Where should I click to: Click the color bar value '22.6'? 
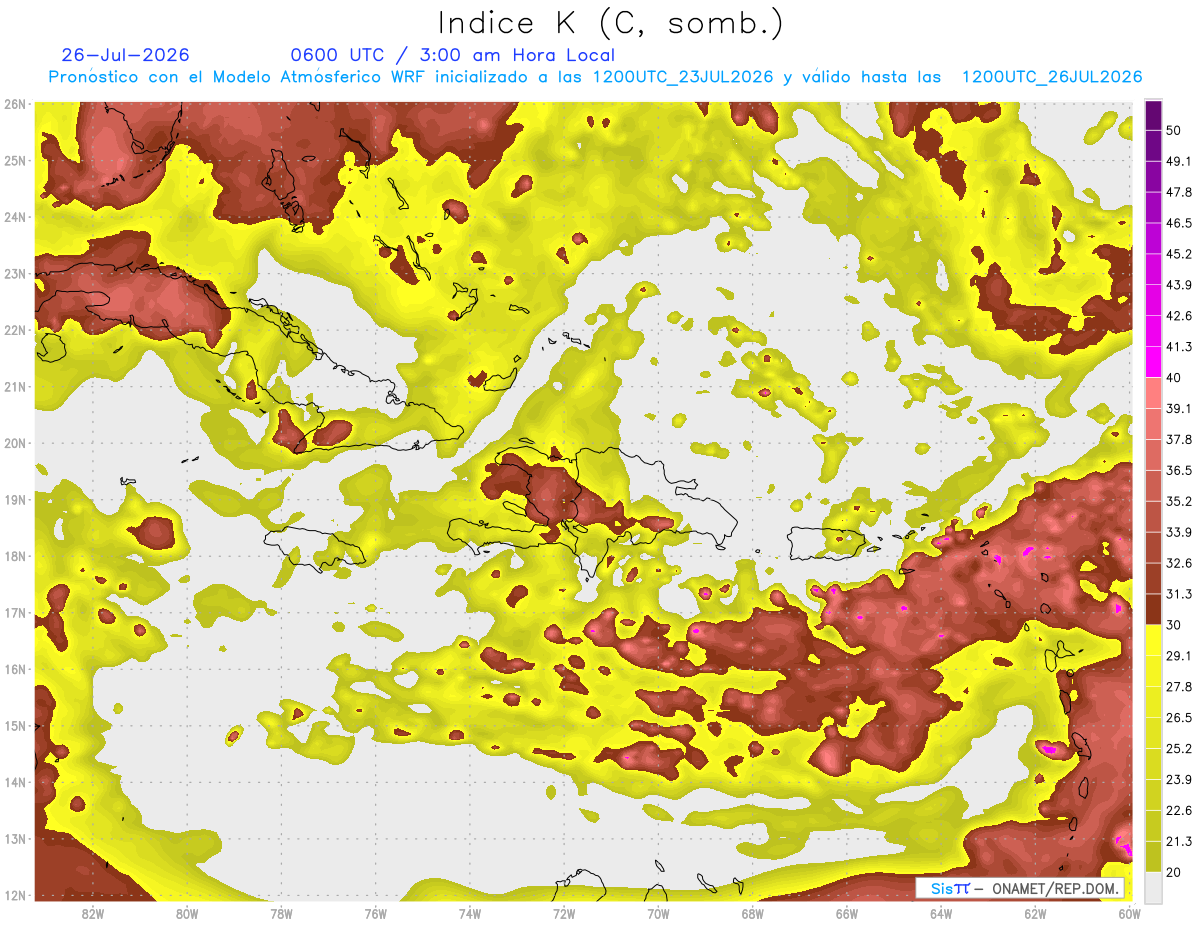click(1179, 810)
